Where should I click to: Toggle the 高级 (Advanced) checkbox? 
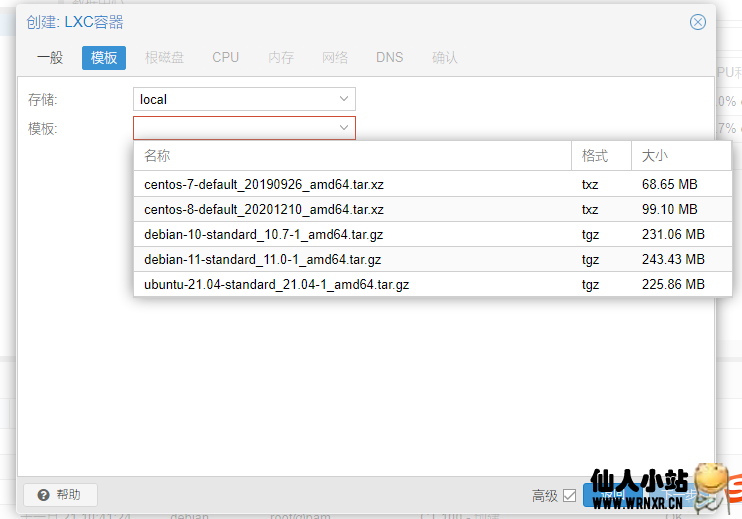pos(569,495)
